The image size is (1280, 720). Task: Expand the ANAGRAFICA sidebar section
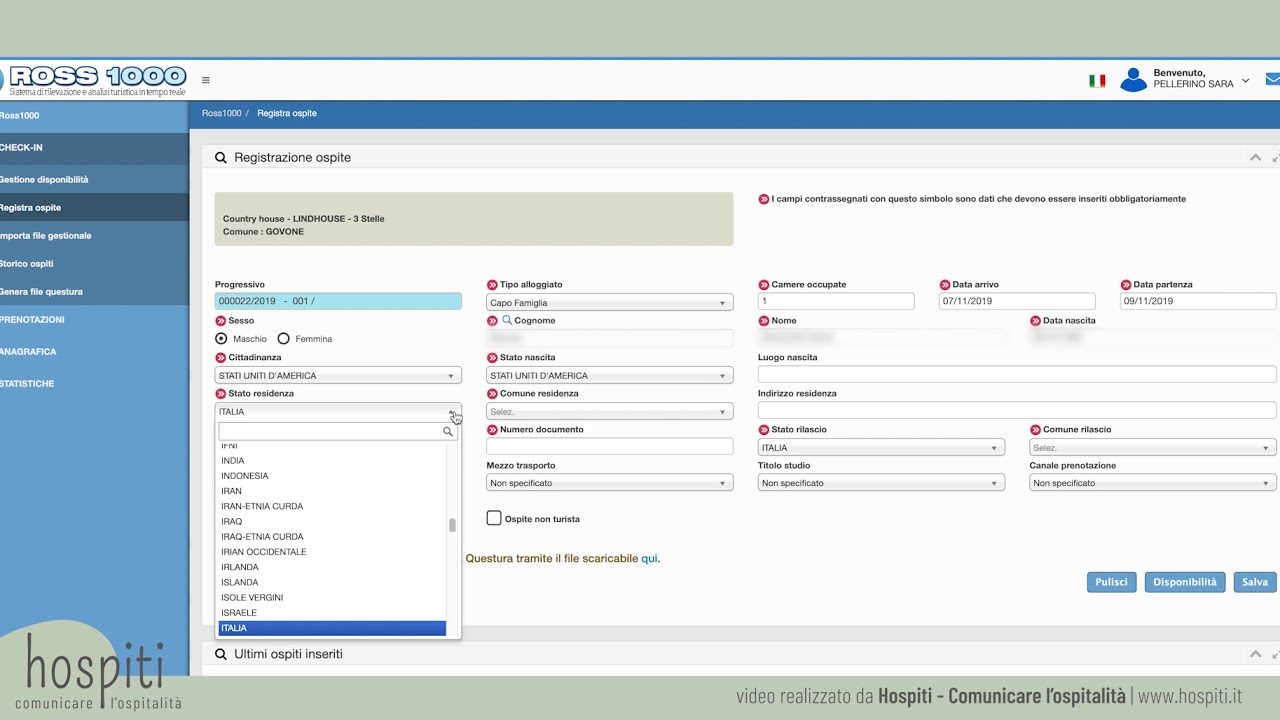tap(94, 352)
